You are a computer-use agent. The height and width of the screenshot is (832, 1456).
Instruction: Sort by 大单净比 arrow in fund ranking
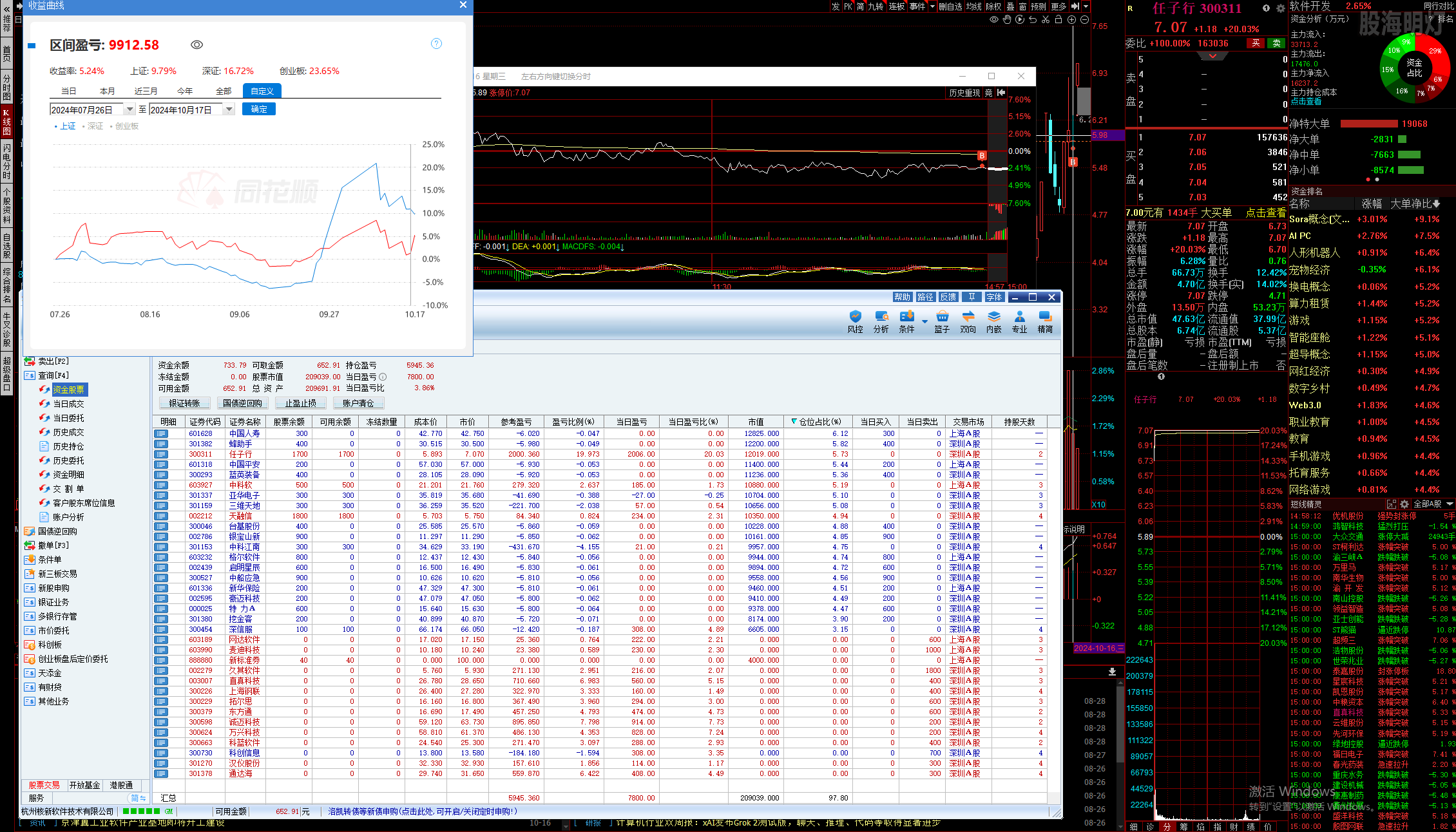click(1436, 203)
